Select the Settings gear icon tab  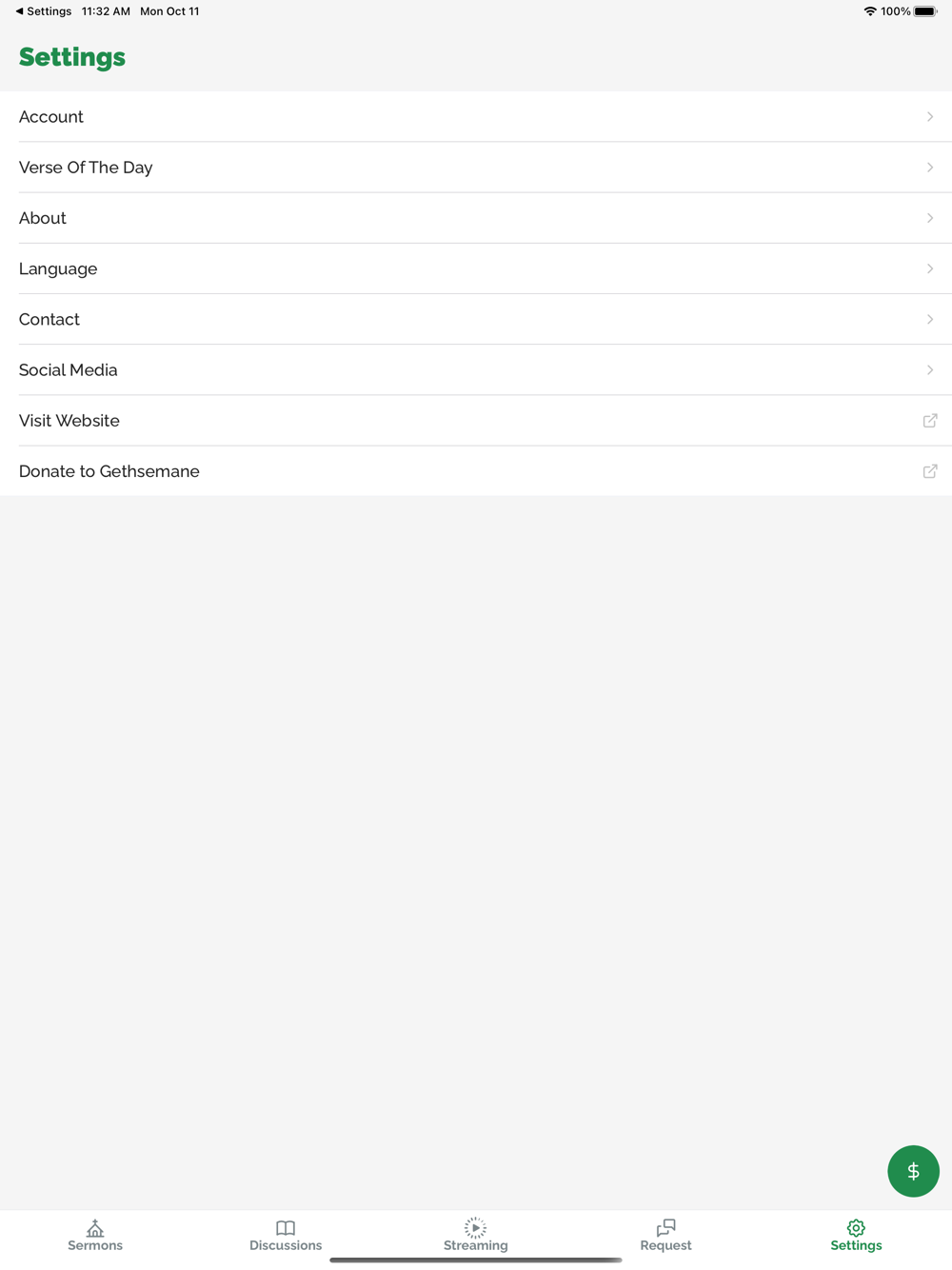pos(856,1227)
